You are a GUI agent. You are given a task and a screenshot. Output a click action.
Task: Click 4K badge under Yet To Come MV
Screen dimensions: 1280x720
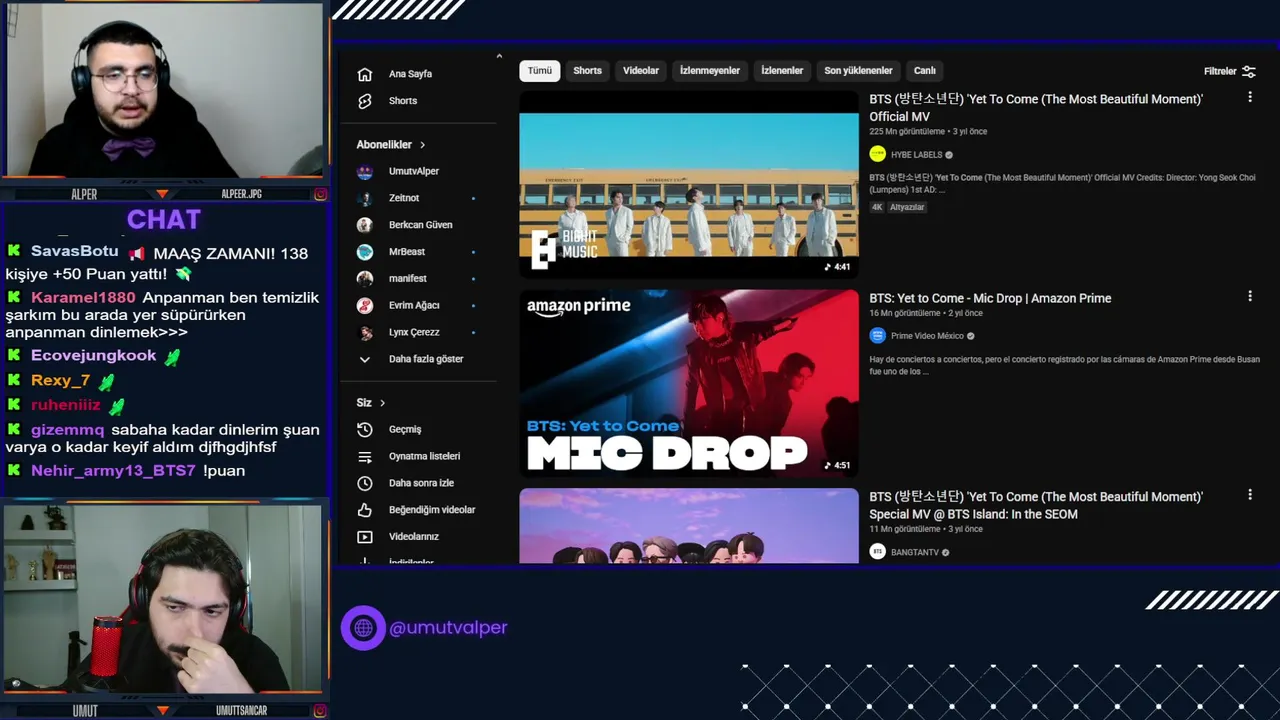click(x=877, y=207)
